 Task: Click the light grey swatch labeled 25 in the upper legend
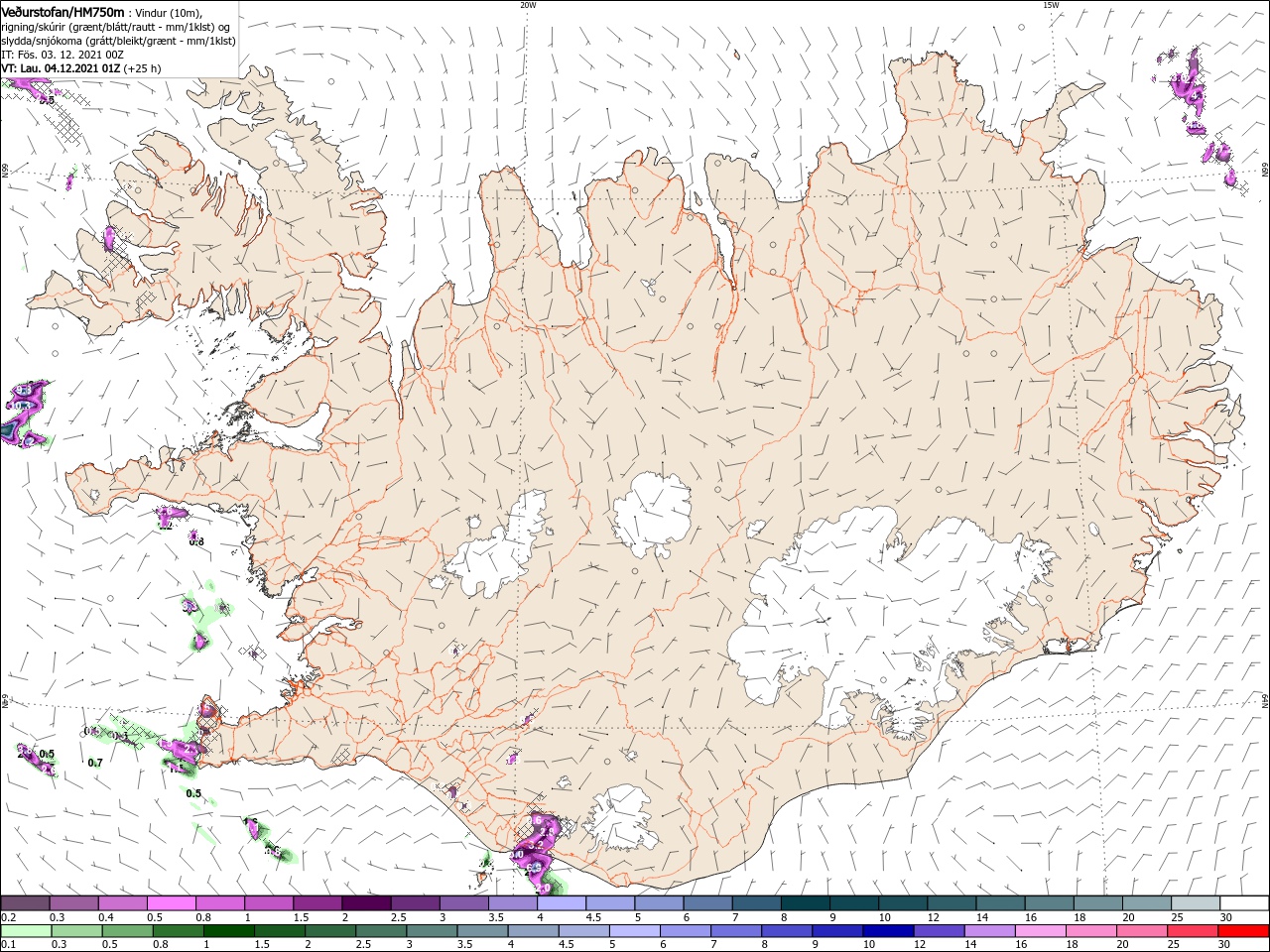point(1195,903)
